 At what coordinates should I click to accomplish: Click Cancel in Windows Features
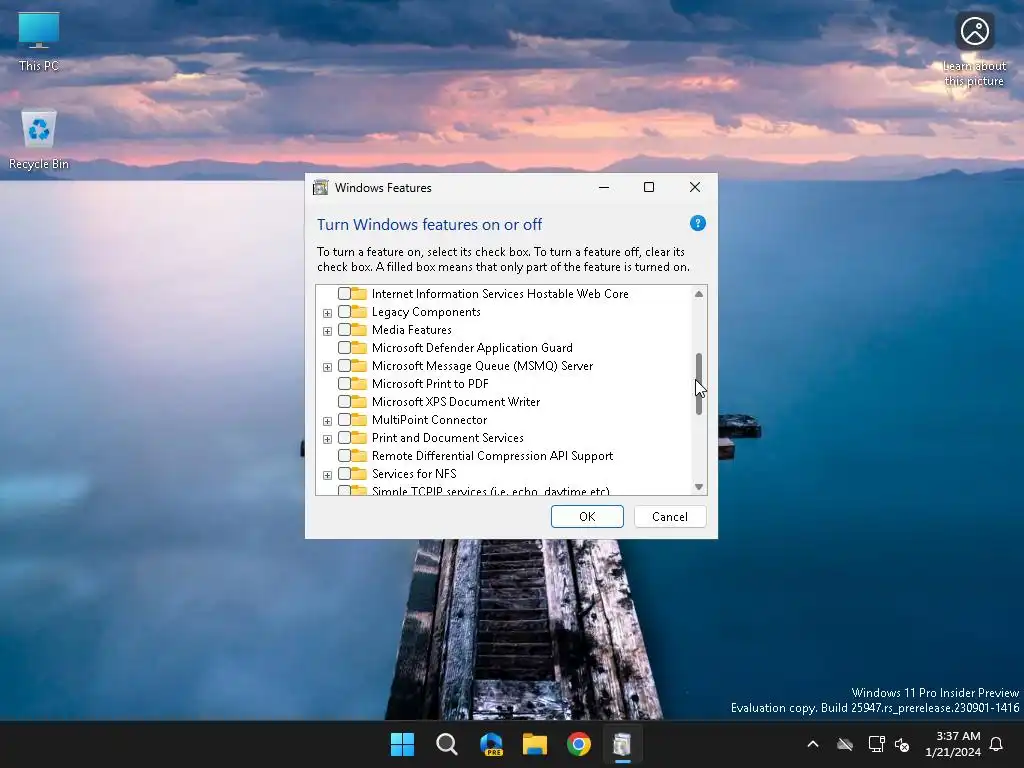coord(670,517)
